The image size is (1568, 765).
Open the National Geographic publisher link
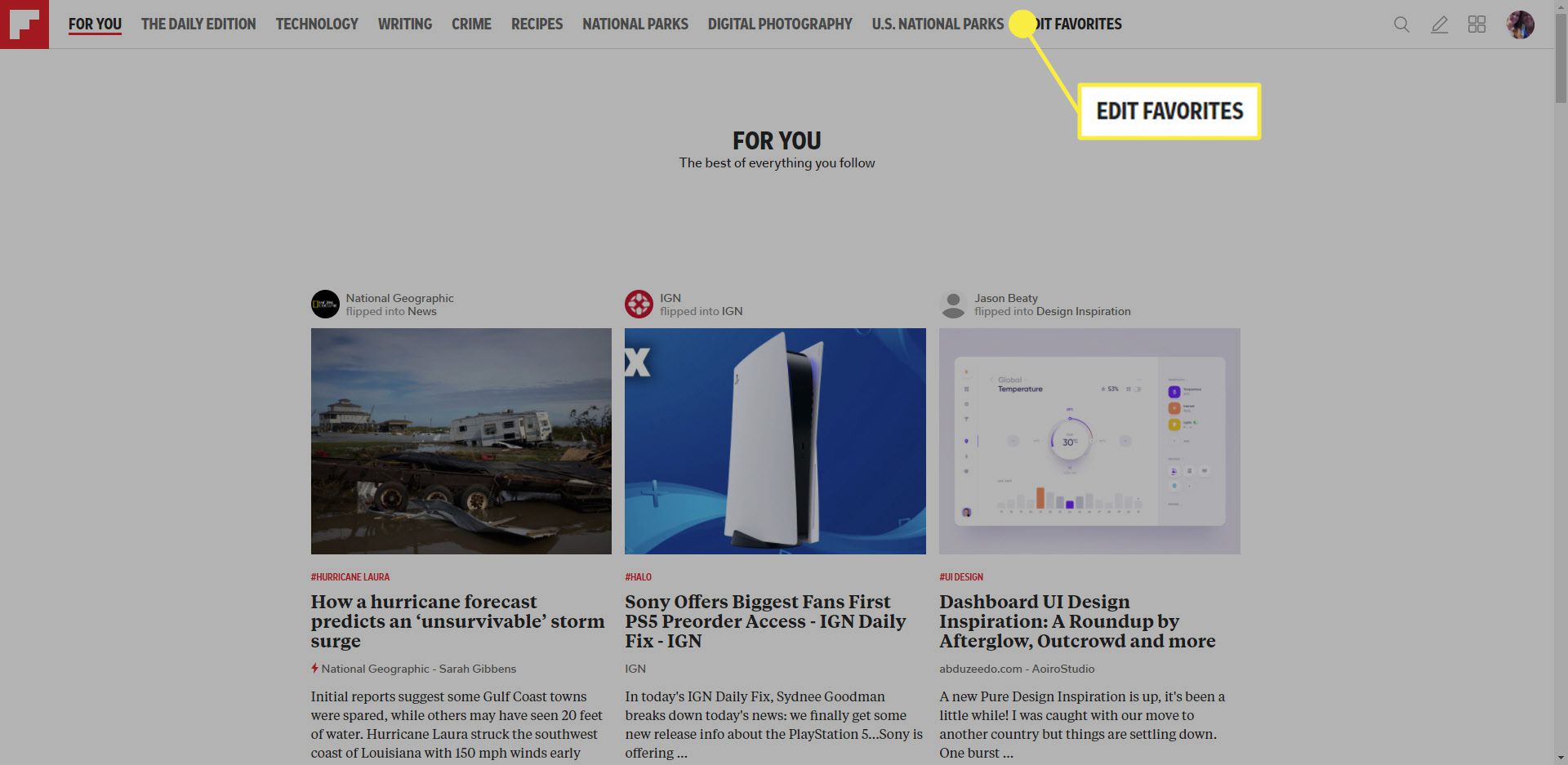399,298
